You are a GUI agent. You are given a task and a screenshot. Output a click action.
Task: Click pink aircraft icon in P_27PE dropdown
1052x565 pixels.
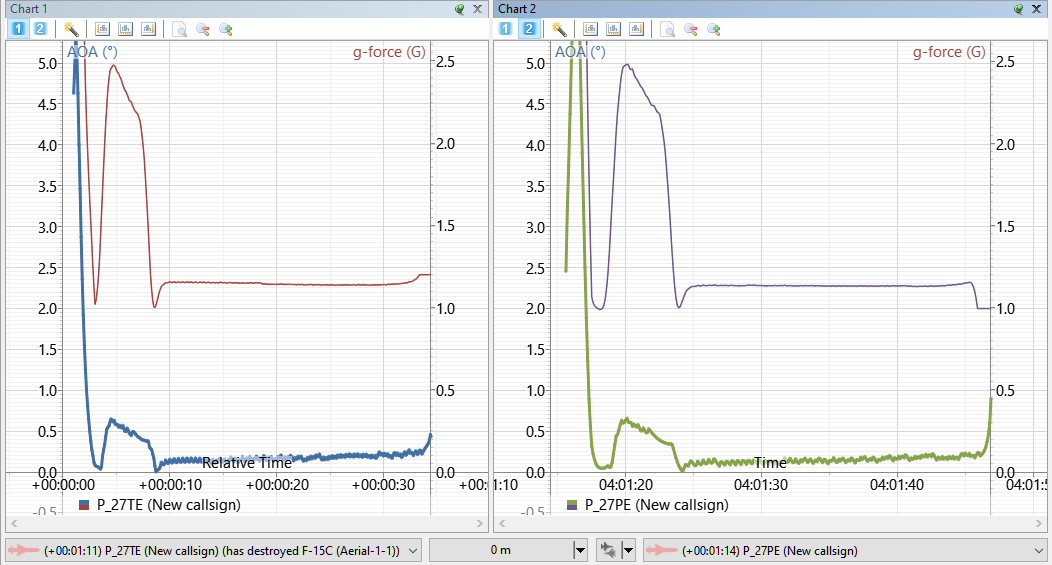(662, 550)
